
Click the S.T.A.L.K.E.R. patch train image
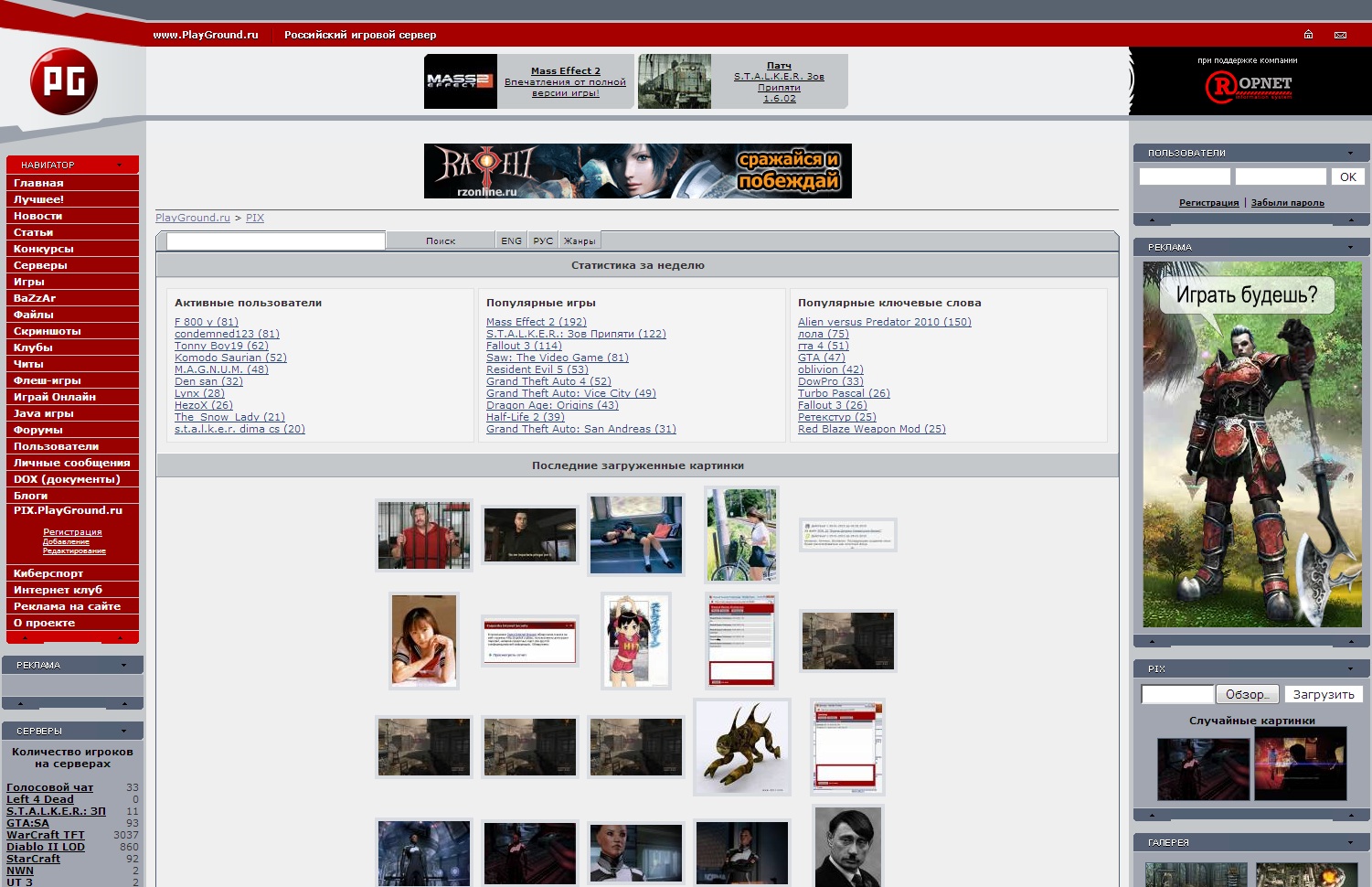click(675, 81)
